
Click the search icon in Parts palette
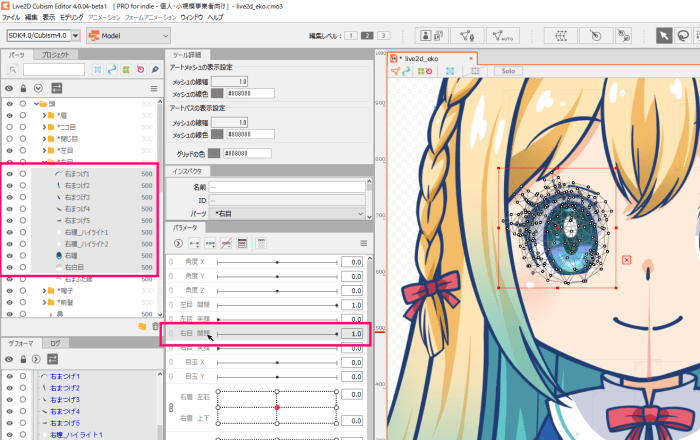[12, 70]
